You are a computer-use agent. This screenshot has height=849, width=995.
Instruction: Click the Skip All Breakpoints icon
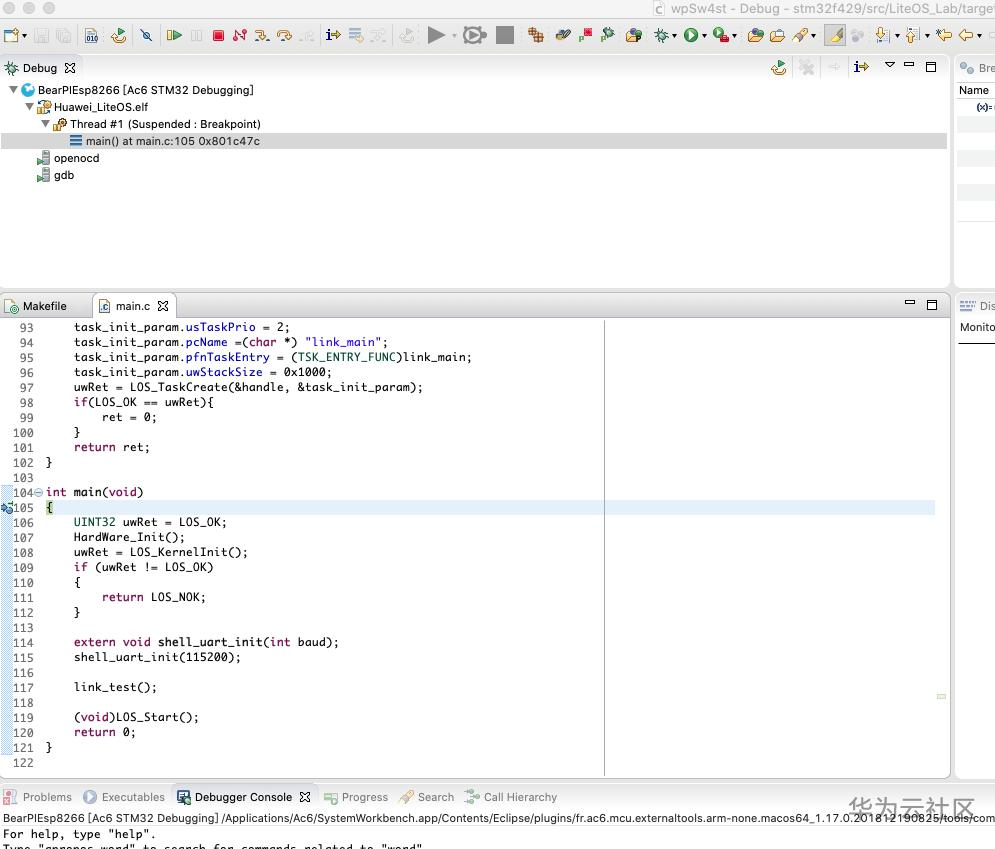pos(146,36)
